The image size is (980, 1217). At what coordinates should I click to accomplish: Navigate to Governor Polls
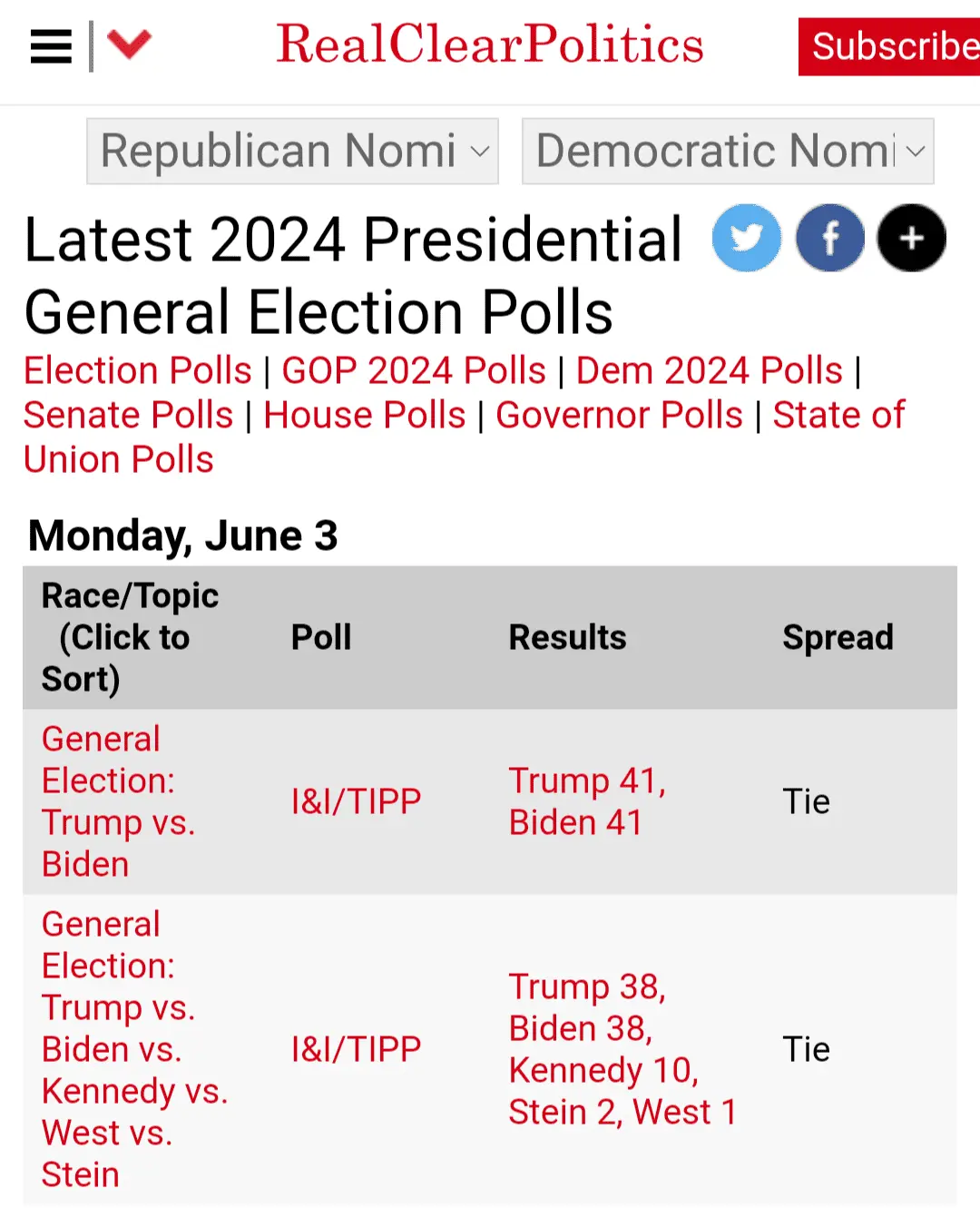(620, 416)
